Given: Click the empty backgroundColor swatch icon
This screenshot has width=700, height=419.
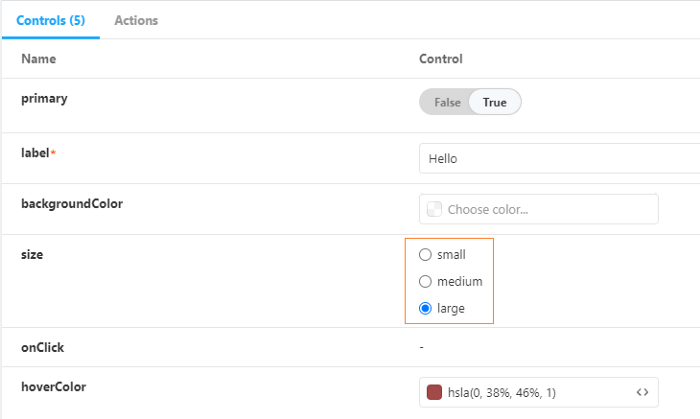Looking at the screenshot, I should tap(434, 209).
